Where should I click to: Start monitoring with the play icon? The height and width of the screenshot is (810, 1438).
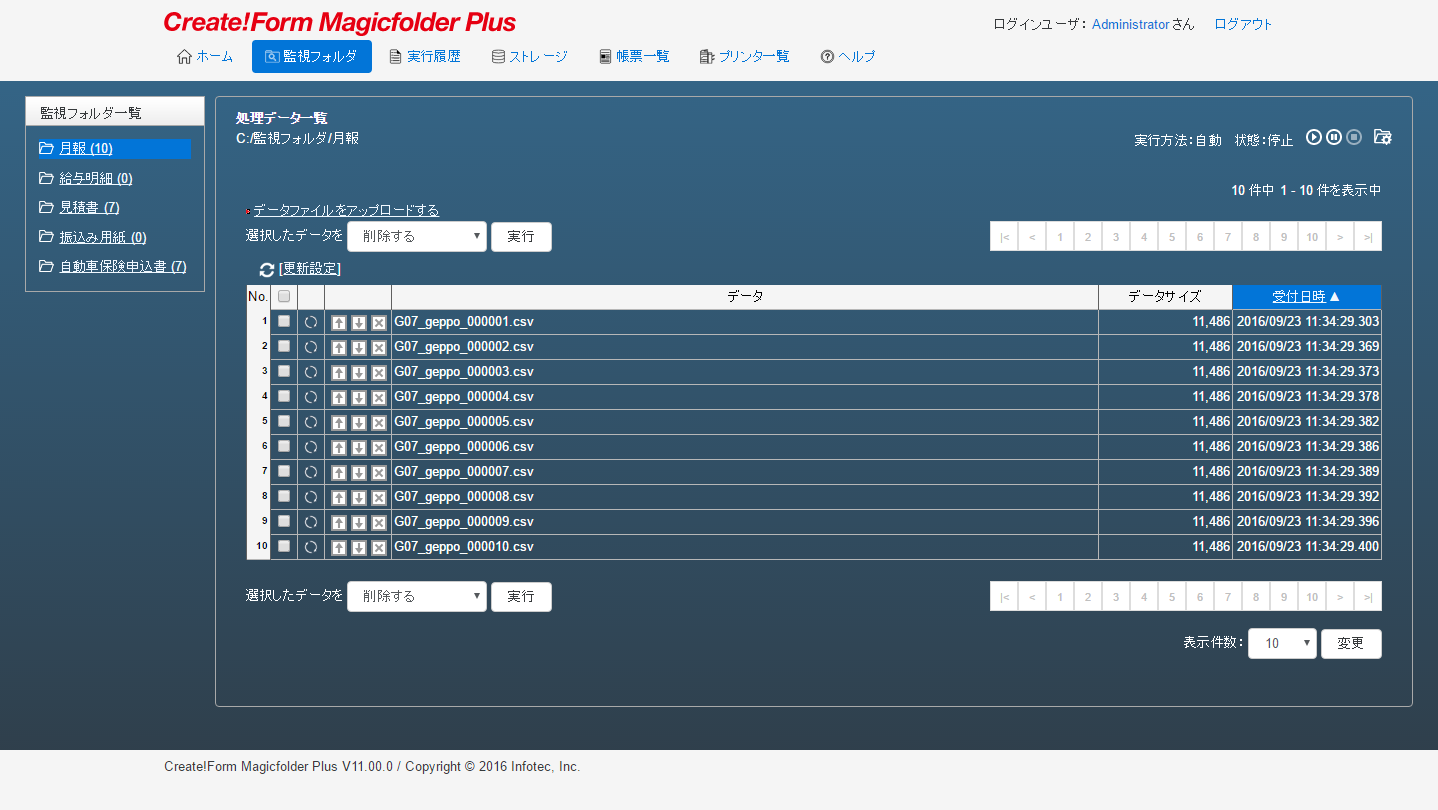point(1314,137)
